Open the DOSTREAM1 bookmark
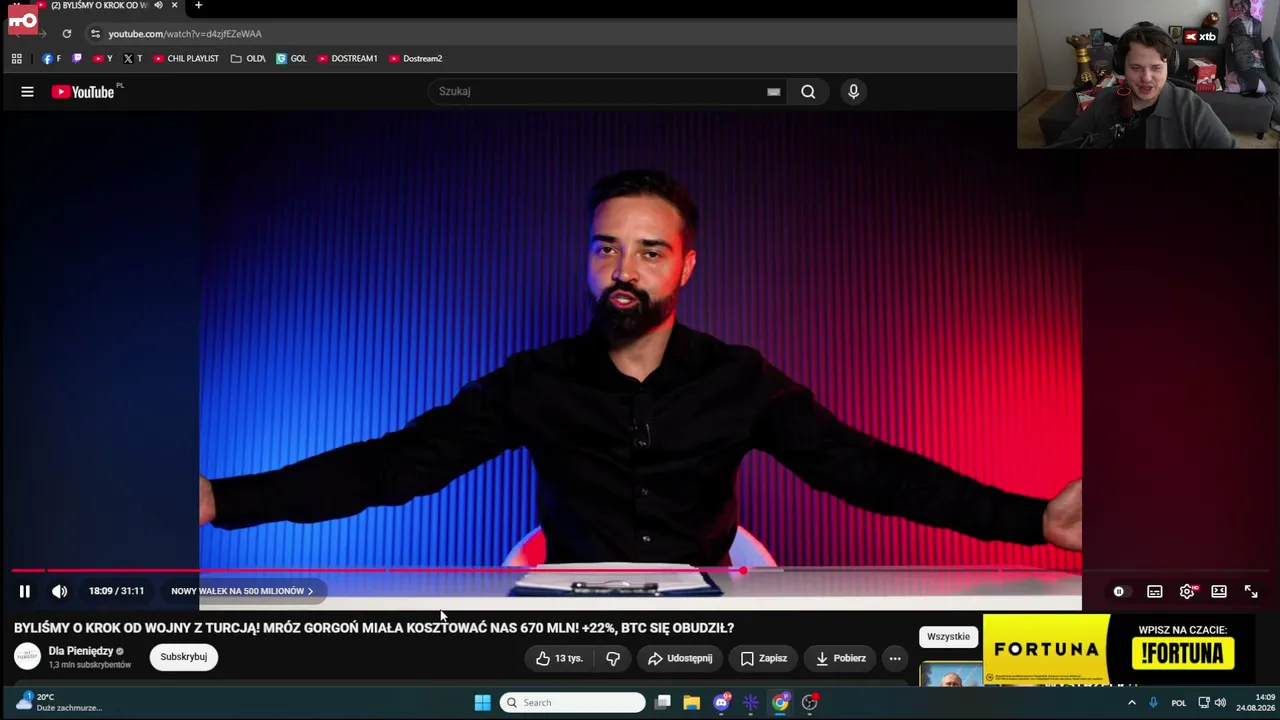 coord(347,59)
